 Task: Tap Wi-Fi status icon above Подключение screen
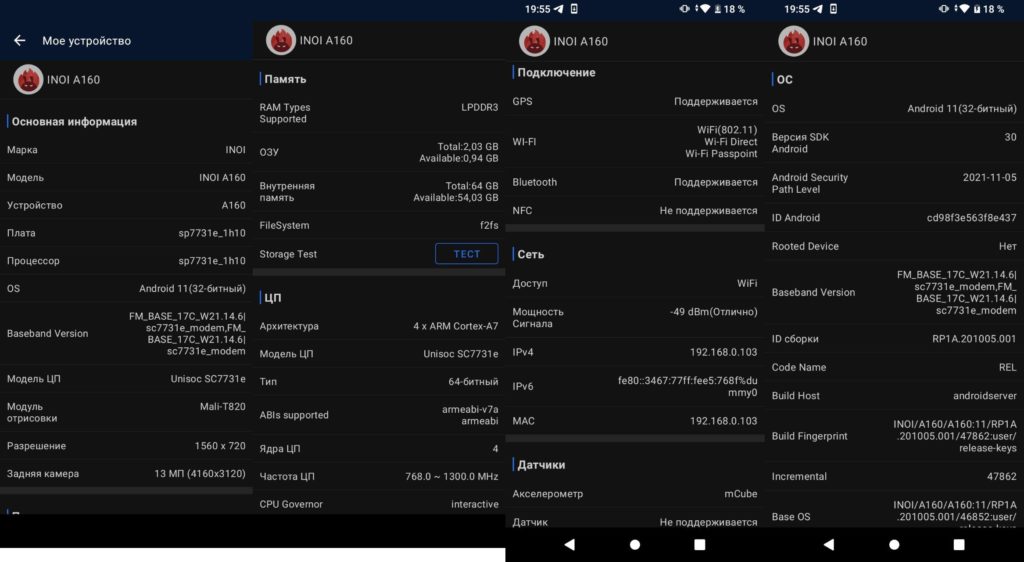[703, 9]
